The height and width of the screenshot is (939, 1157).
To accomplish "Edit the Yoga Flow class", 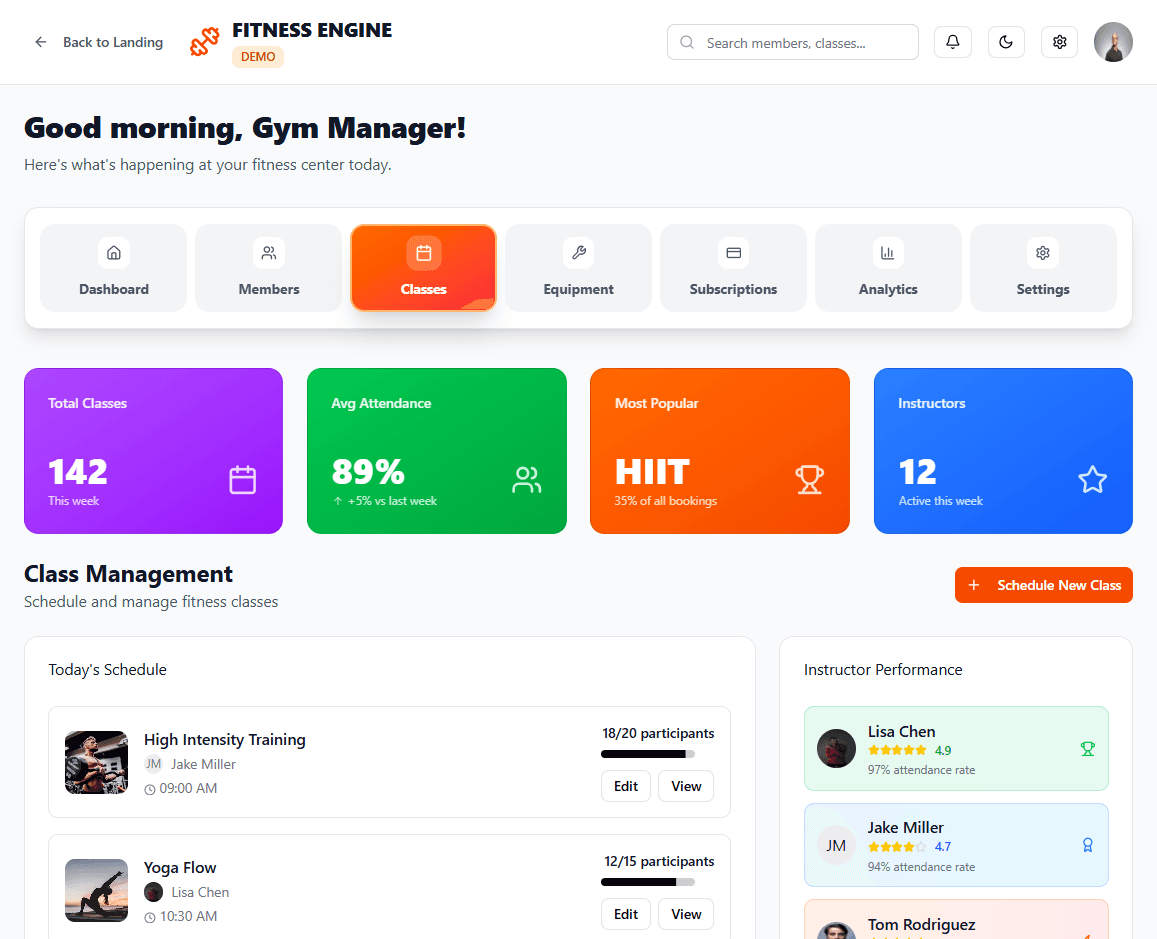I will pyautogui.click(x=626, y=914).
